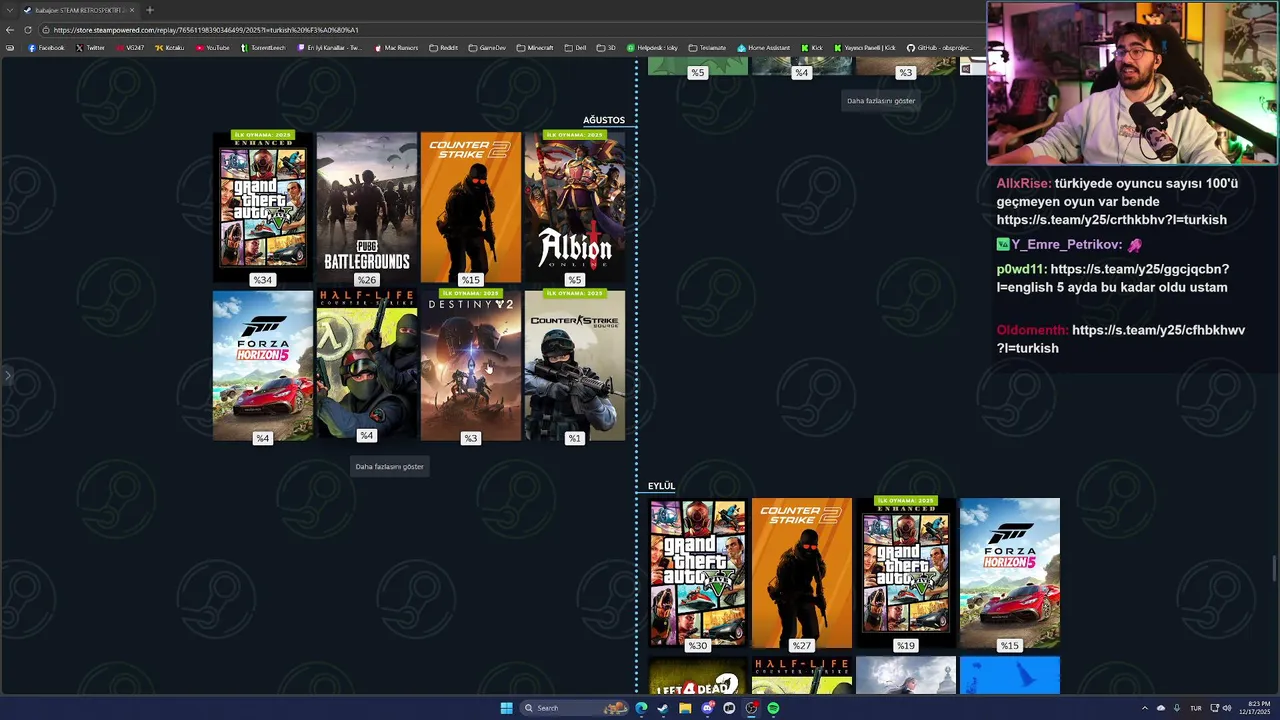
Task: Open the tab list chevron at top-left
Action: coord(10,10)
